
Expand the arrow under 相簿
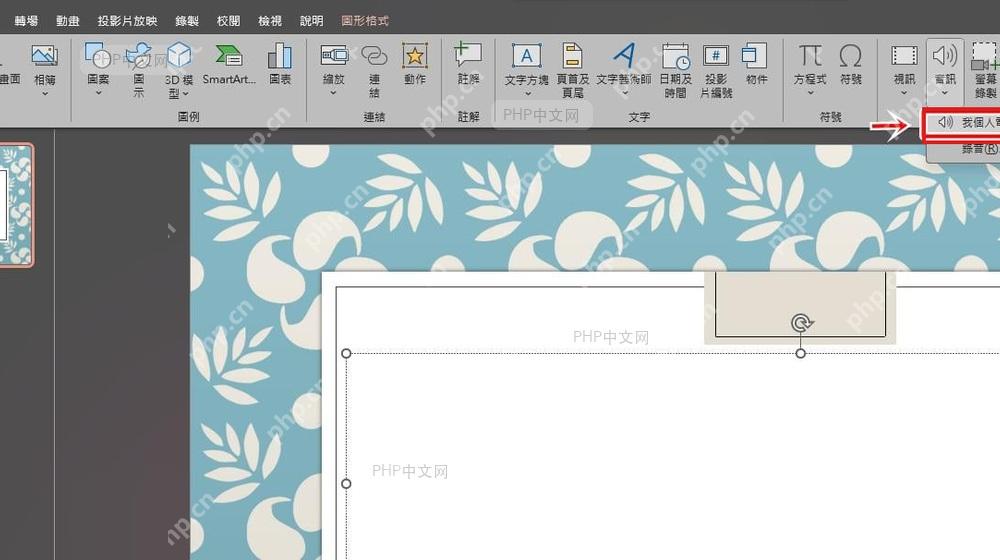(45, 94)
